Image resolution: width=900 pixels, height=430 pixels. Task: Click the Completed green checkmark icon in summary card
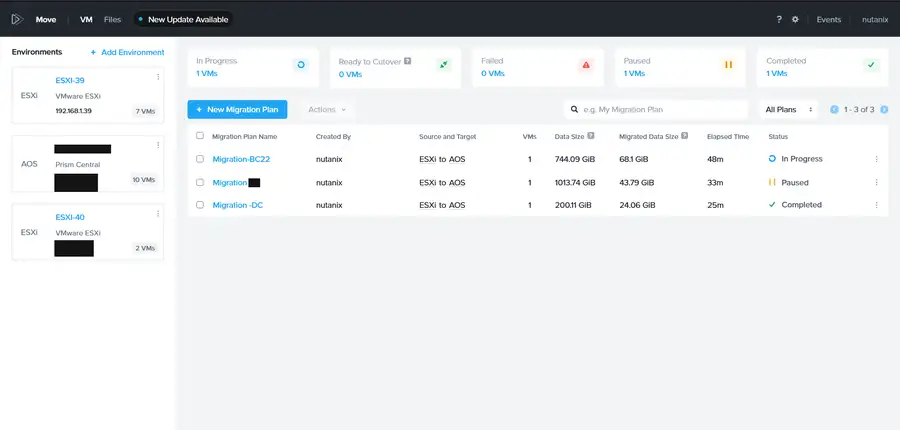pyautogui.click(x=871, y=65)
